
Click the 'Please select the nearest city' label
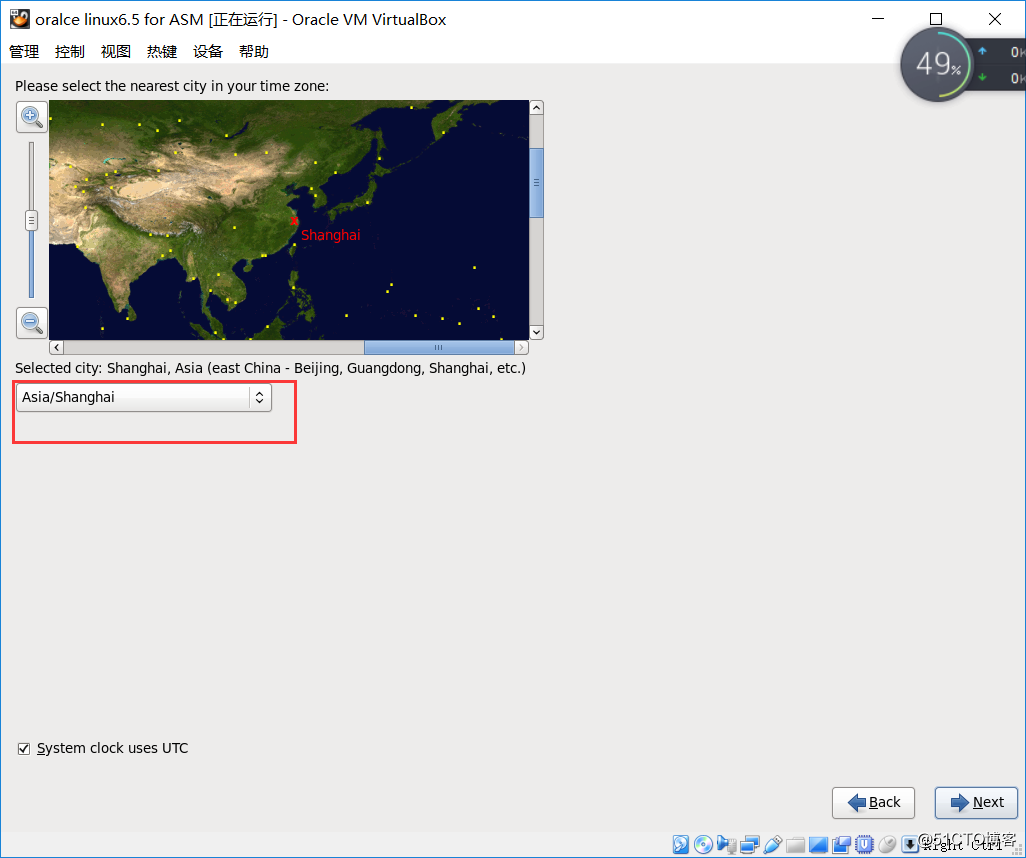click(172, 86)
